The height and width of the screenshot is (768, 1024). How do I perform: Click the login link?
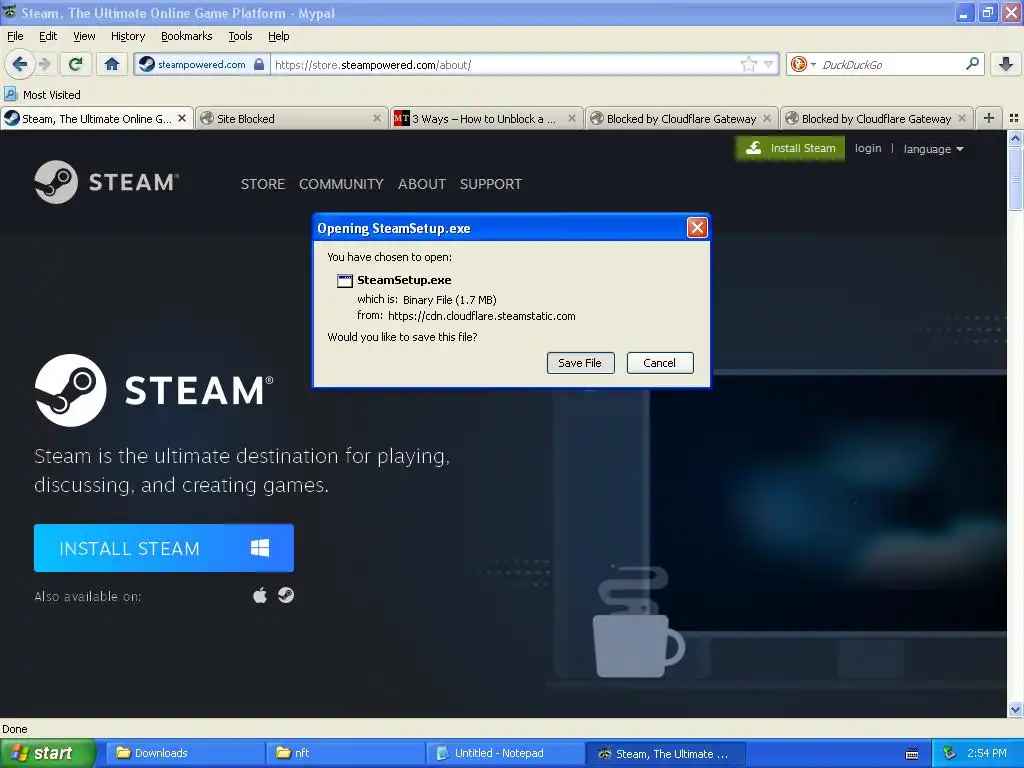pos(867,148)
